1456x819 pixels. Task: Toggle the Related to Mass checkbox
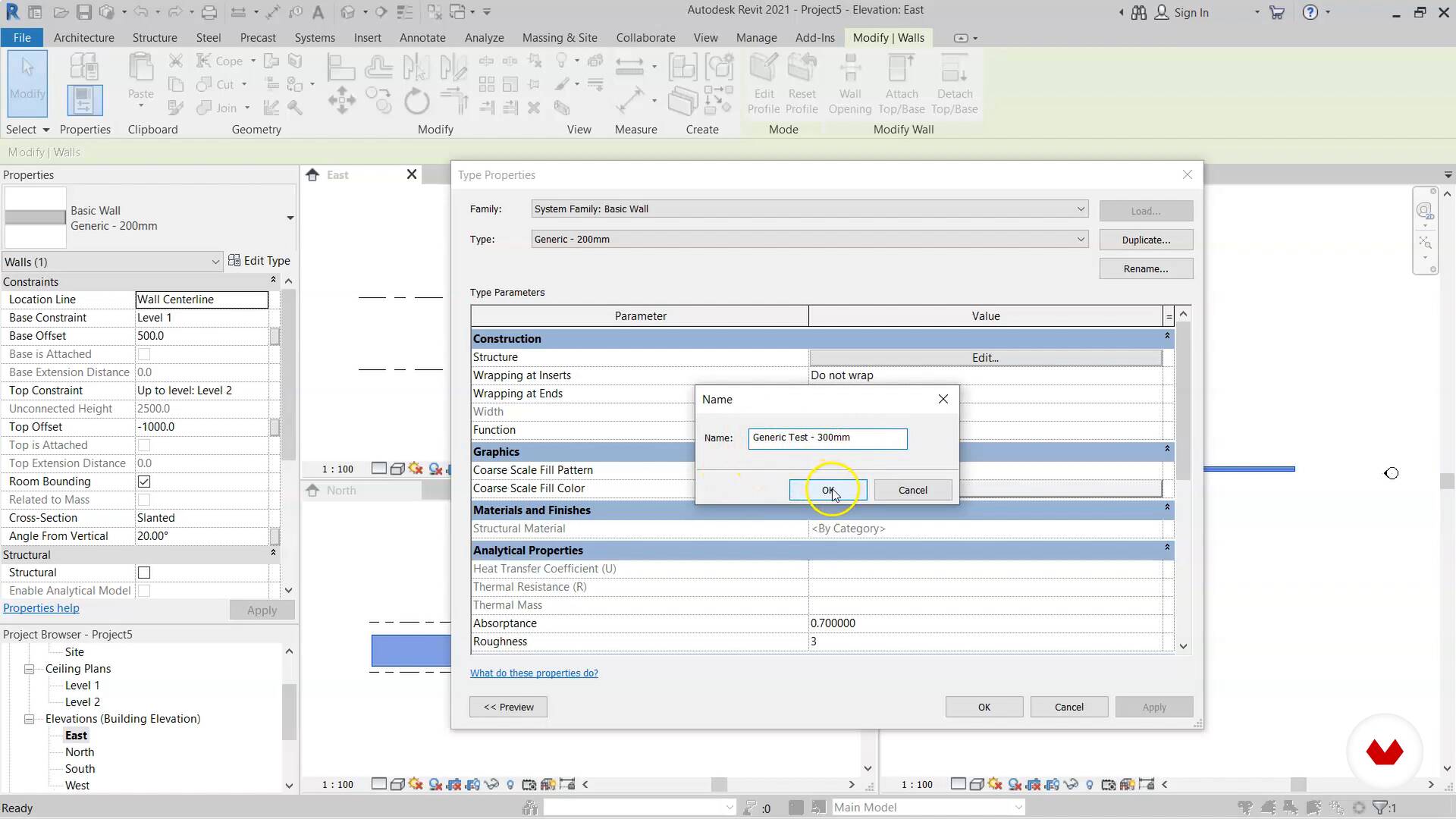pyautogui.click(x=144, y=500)
